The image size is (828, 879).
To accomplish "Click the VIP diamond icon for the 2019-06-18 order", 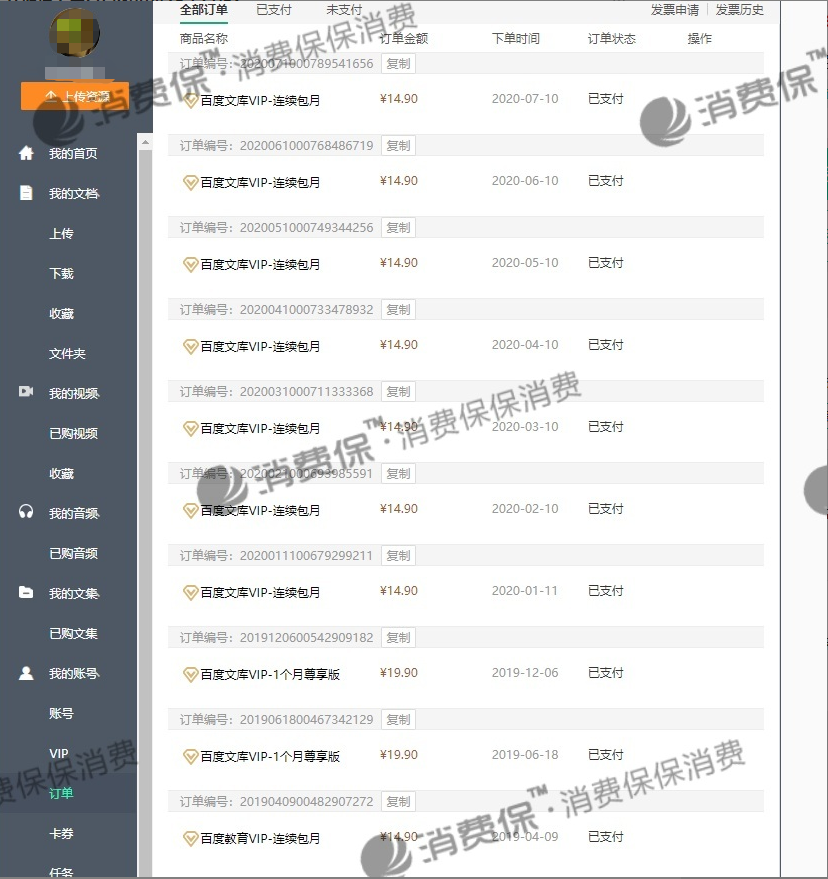I will tap(191, 756).
